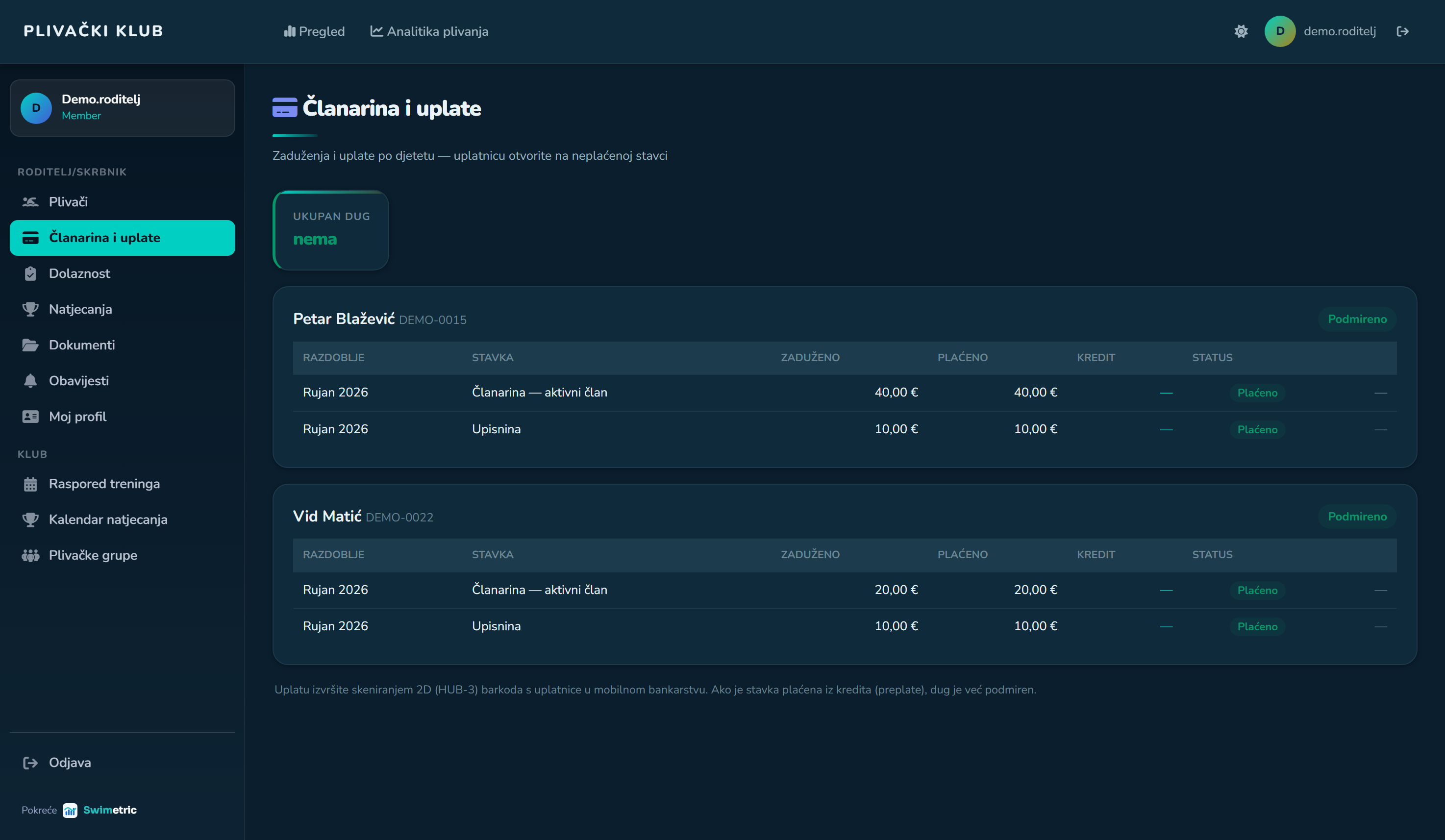Click the name Vid Matić
1445x840 pixels.
[327, 516]
